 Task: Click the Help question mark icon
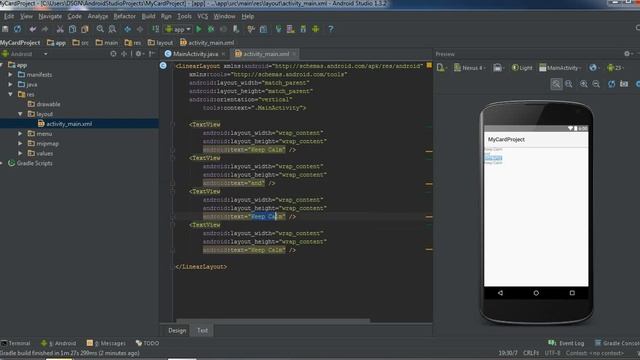[331, 29]
